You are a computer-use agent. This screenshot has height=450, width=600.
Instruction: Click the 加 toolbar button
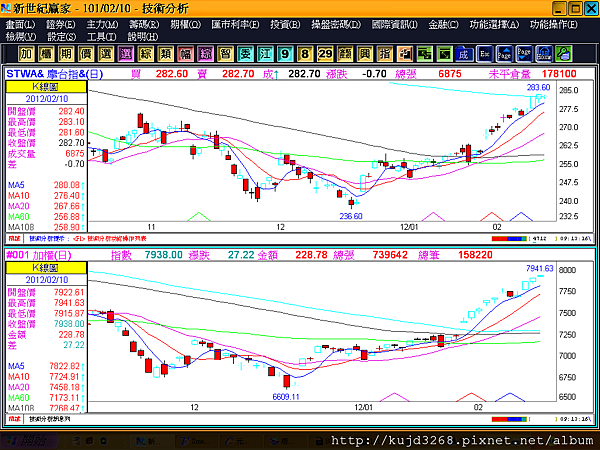26,54
